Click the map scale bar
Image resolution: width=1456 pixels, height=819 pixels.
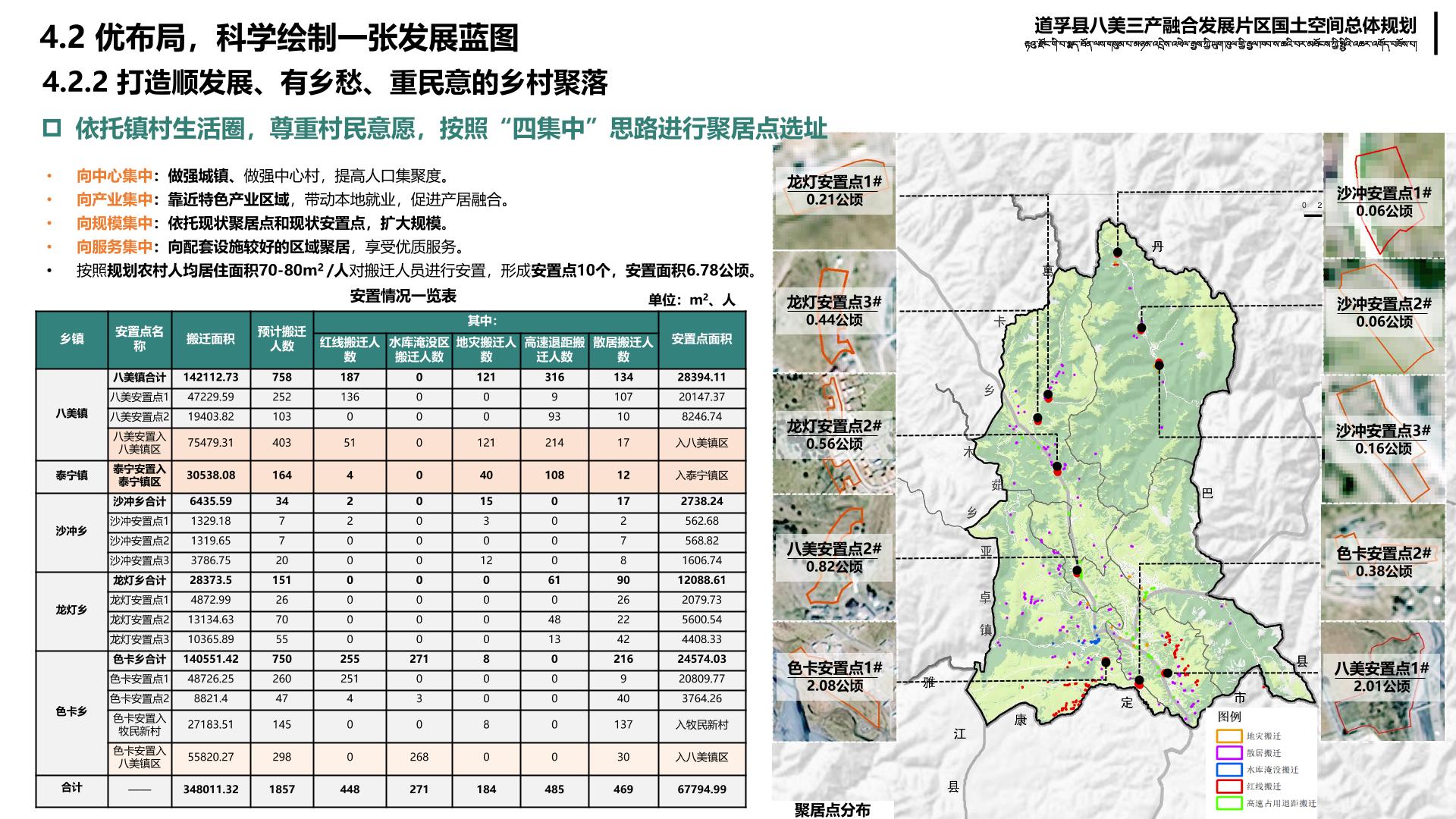tap(1312, 210)
